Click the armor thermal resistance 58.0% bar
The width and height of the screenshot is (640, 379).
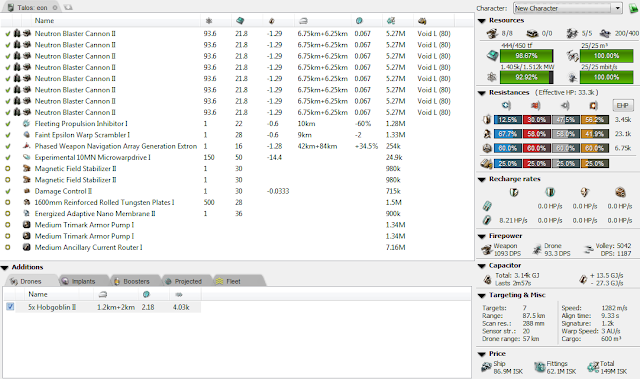[x=537, y=134]
